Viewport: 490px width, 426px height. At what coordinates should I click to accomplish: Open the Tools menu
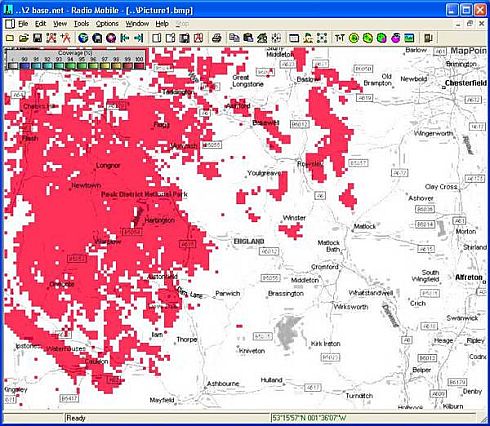coord(81,24)
